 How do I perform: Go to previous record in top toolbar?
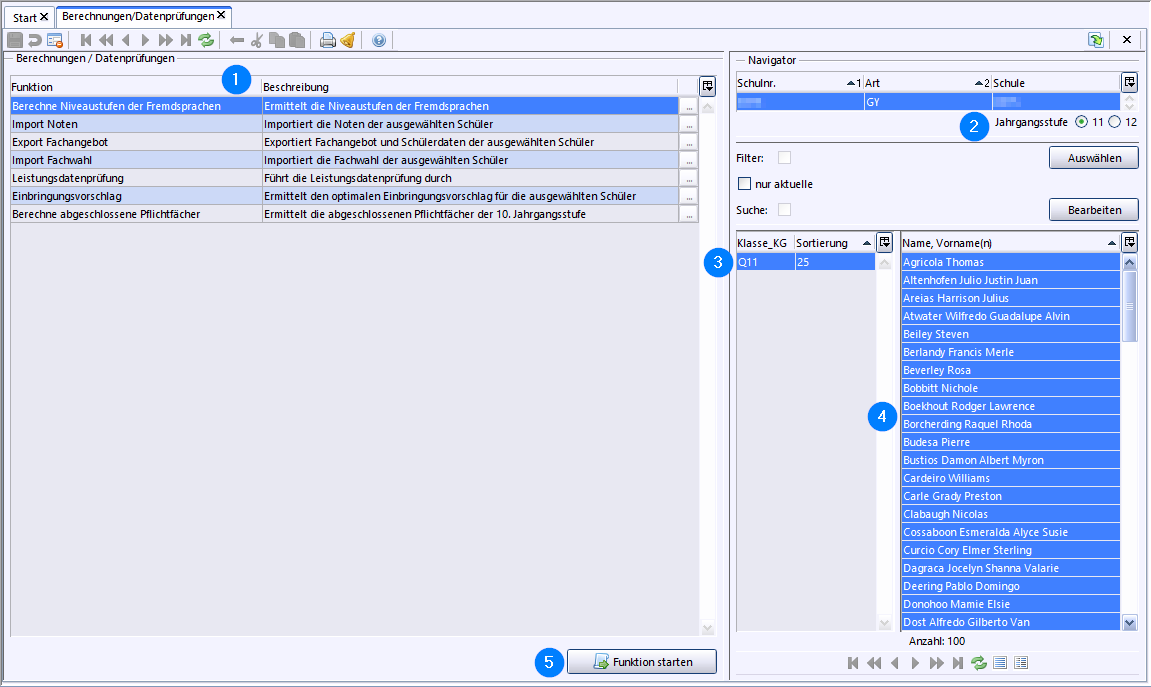[x=126, y=40]
